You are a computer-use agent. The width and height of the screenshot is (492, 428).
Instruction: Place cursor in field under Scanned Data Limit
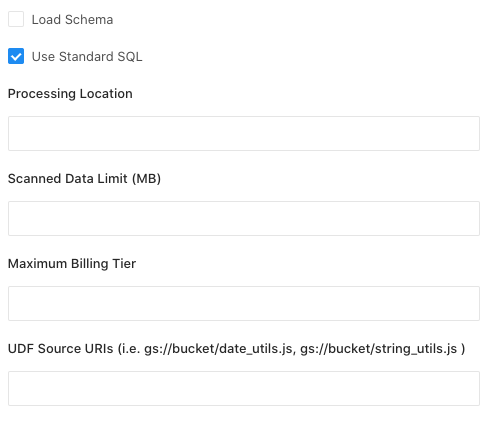click(244, 218)
